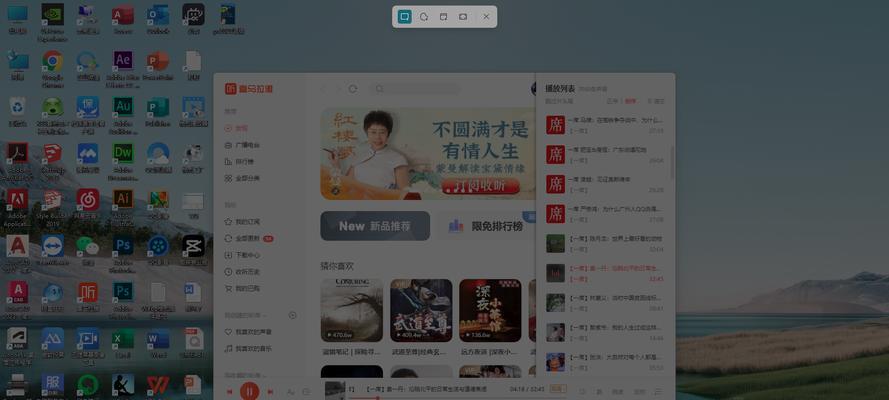The height and width of the screenshot is (400, 889).
Task: Open Microsoft Publisher desktop shortcut
Action: 158,112
